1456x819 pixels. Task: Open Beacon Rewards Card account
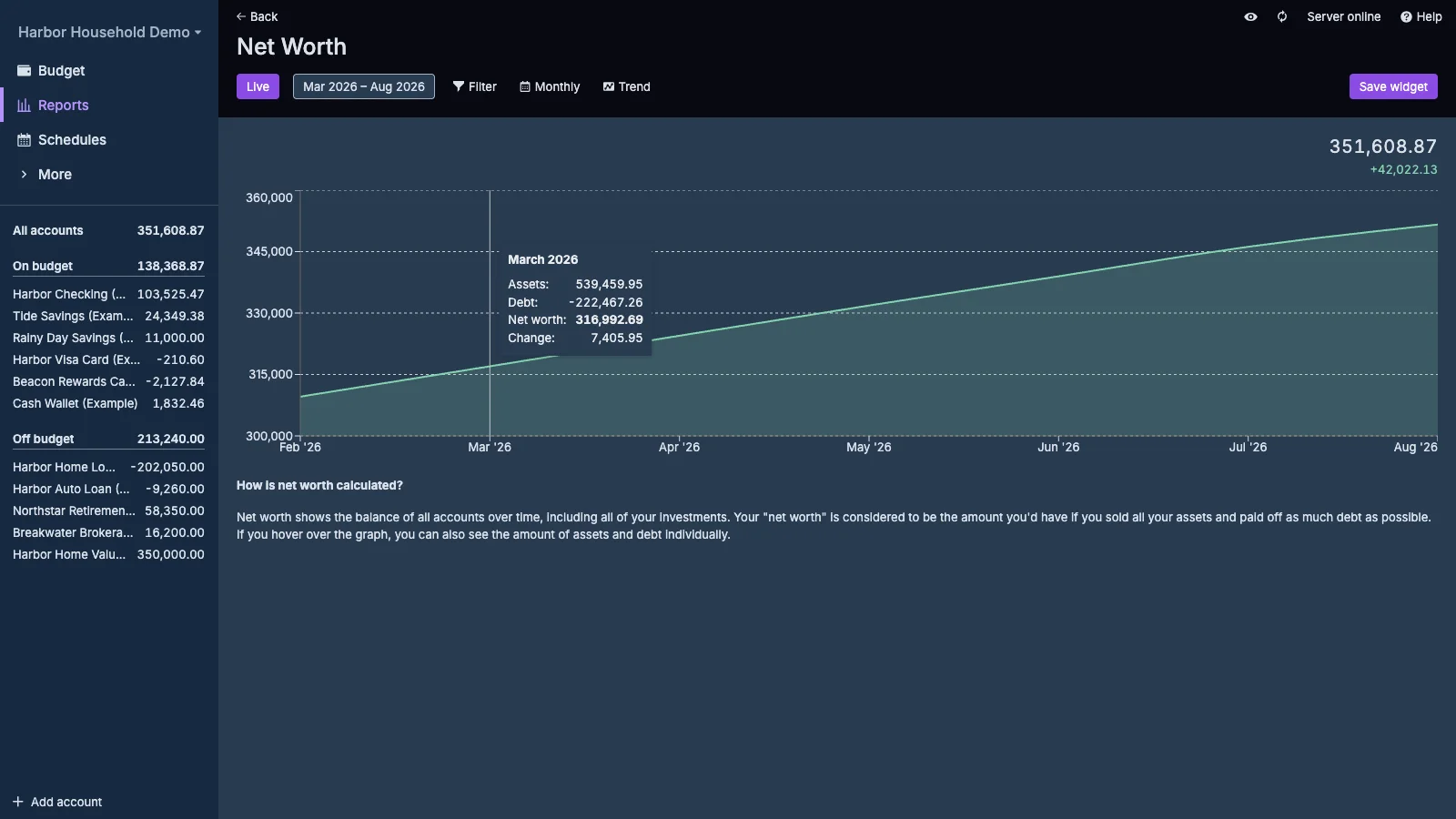[x=108, y=381]
